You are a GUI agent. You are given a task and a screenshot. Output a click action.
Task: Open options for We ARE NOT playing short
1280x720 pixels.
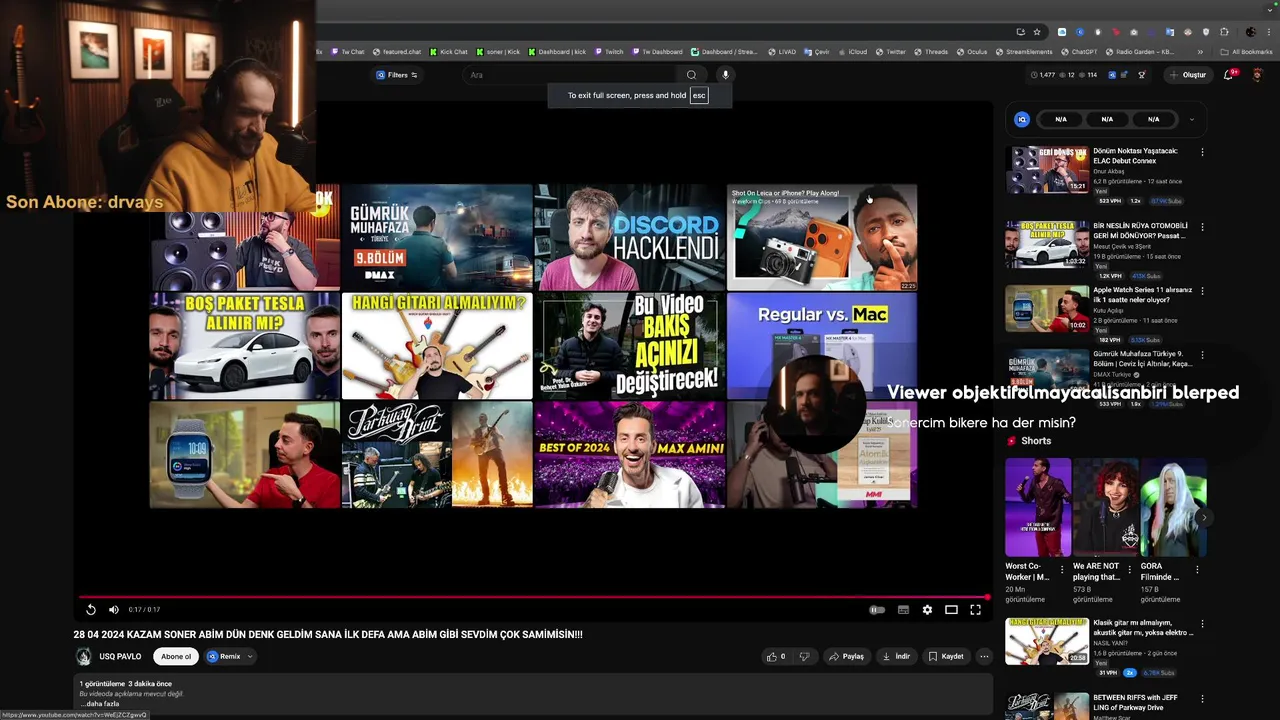point(1130,570)
